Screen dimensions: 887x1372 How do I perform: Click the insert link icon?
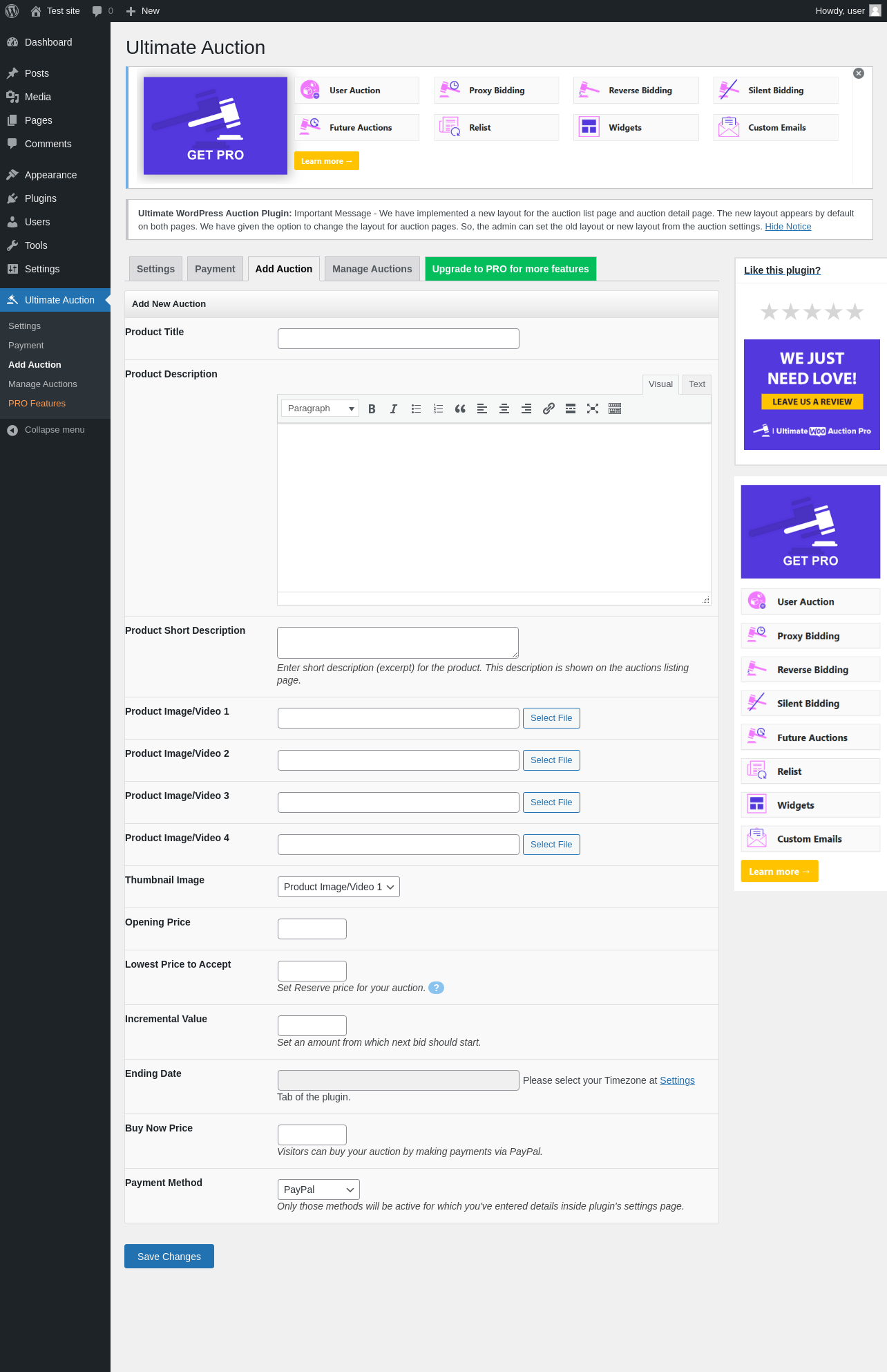click(549, 408)
